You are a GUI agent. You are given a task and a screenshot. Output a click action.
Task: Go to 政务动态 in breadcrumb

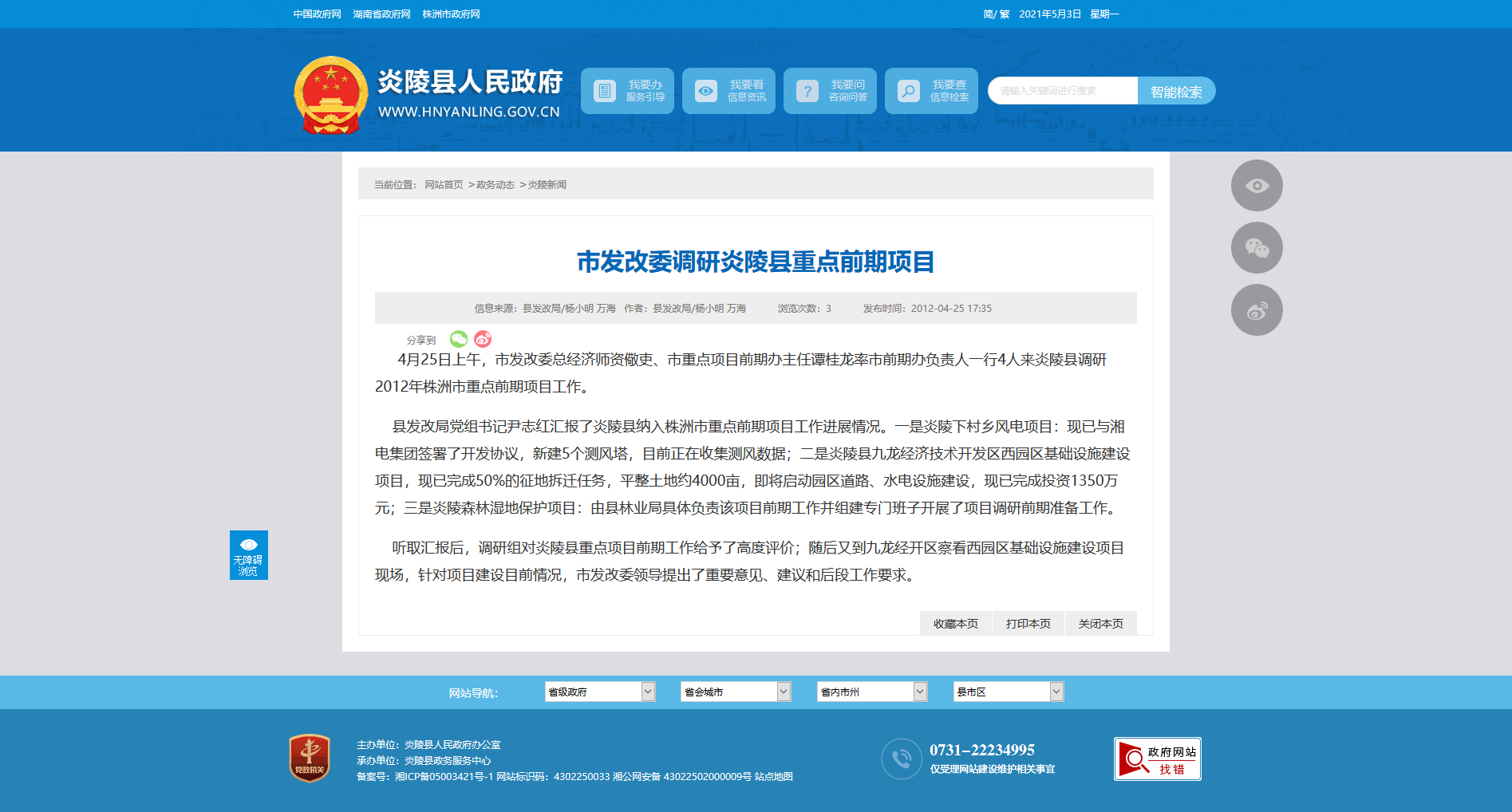[x=495, y=185]
